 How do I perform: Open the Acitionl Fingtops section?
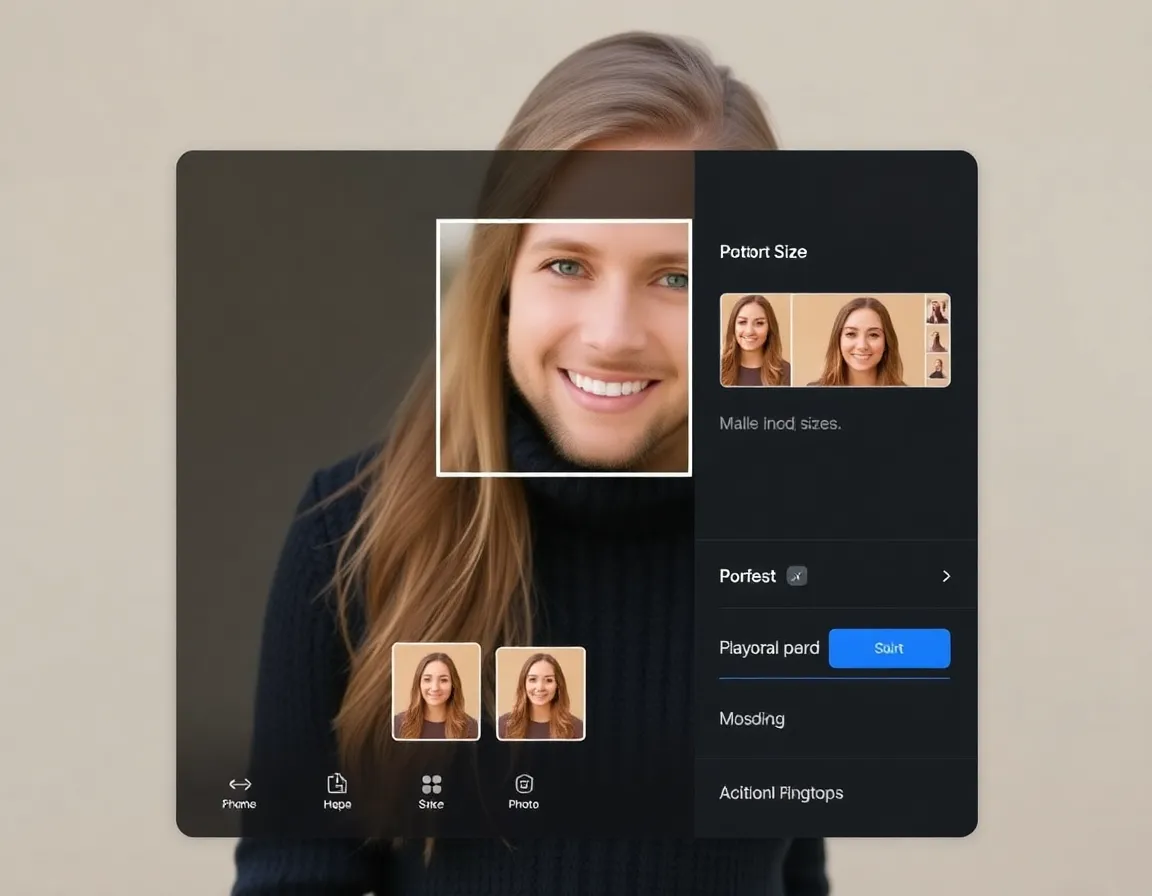781,793
